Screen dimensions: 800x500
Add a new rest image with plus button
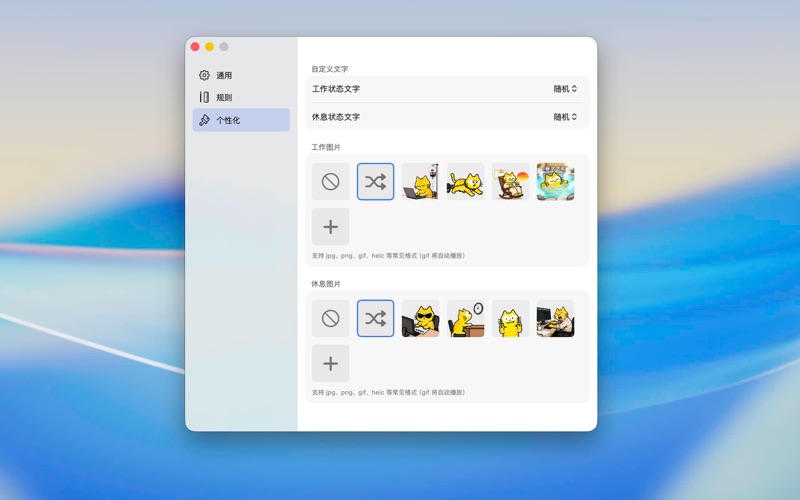click(x=331, y=363)
